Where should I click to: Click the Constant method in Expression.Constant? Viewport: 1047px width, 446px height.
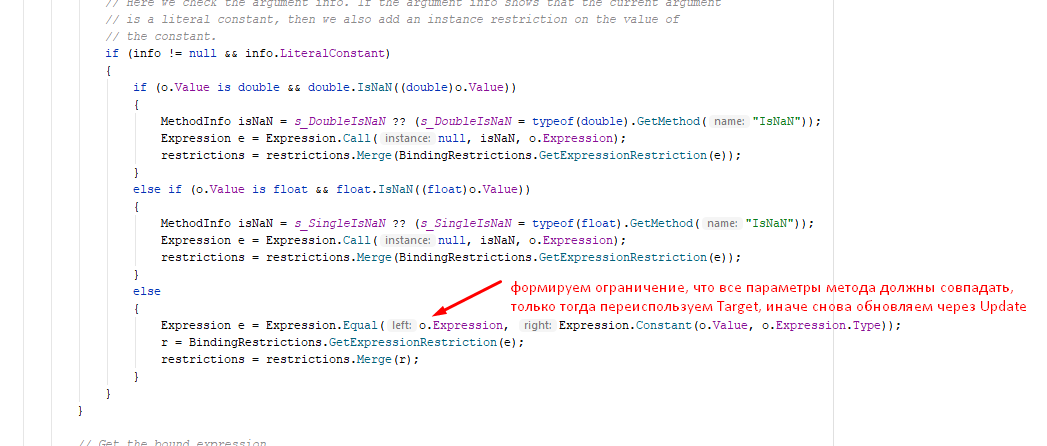[664, 326]
